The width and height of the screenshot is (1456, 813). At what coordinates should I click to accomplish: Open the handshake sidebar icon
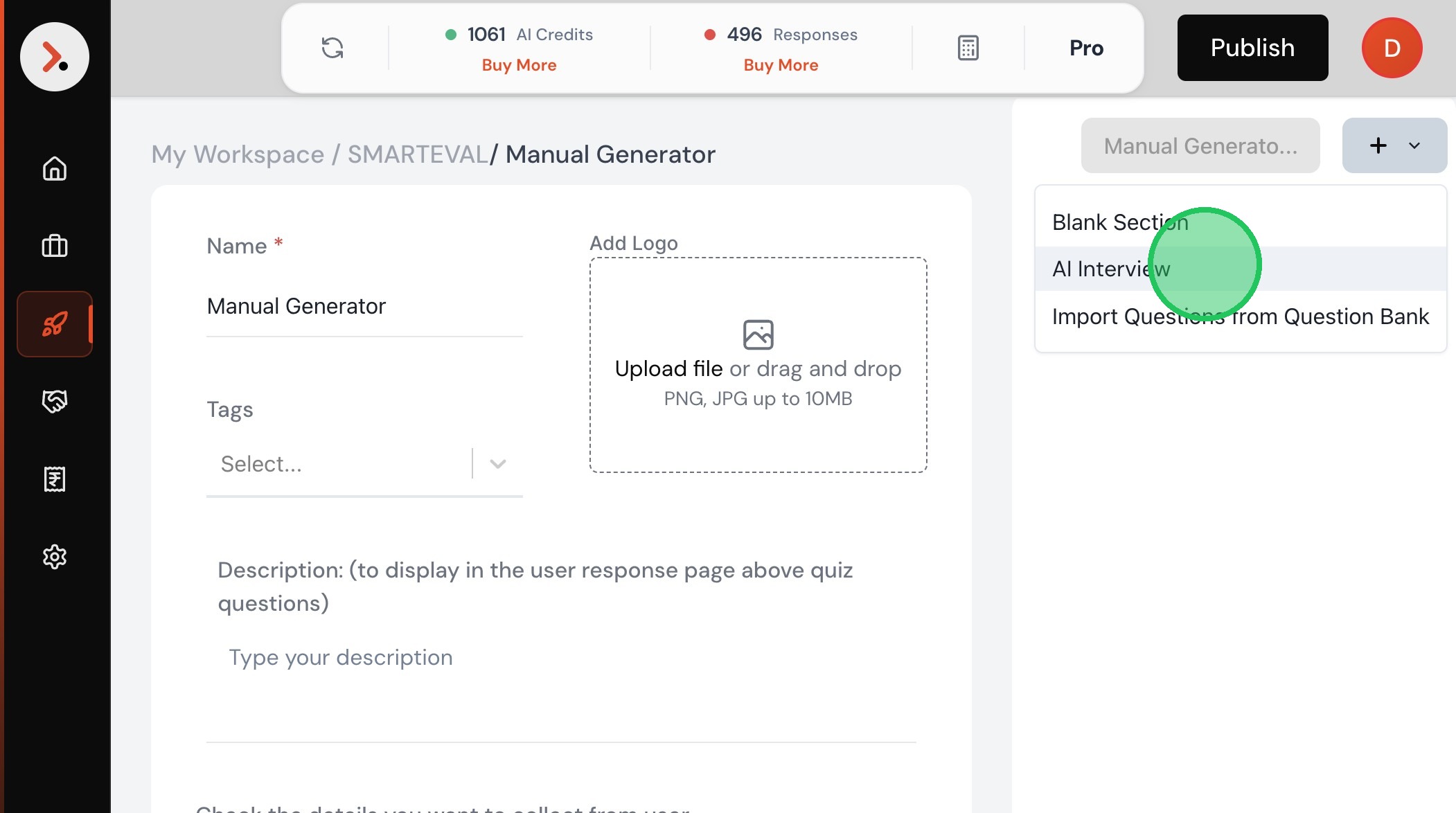[54, 401]
